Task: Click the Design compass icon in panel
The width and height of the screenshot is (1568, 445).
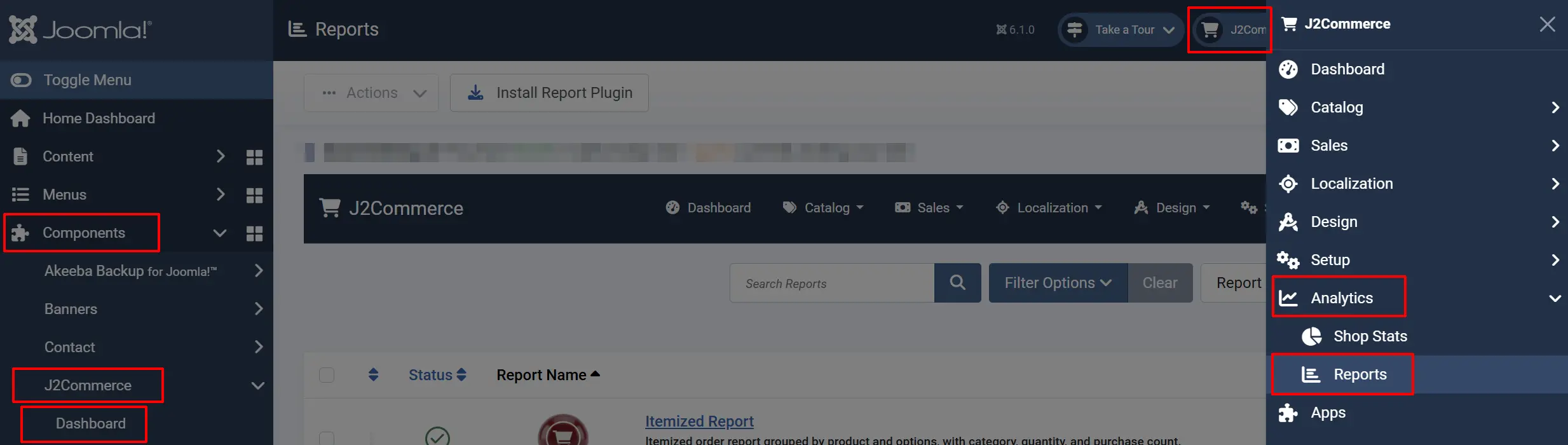Action: (x=1288, y=222)
